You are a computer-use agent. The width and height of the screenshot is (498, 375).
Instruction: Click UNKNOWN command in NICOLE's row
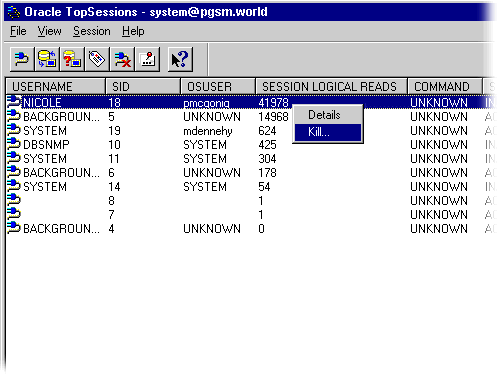tap(439, 103)
